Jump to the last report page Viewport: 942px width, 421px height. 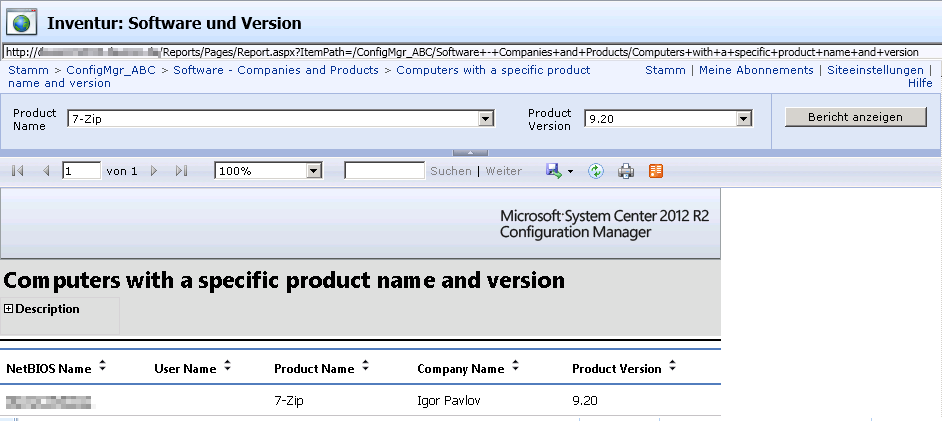point(181,171)
